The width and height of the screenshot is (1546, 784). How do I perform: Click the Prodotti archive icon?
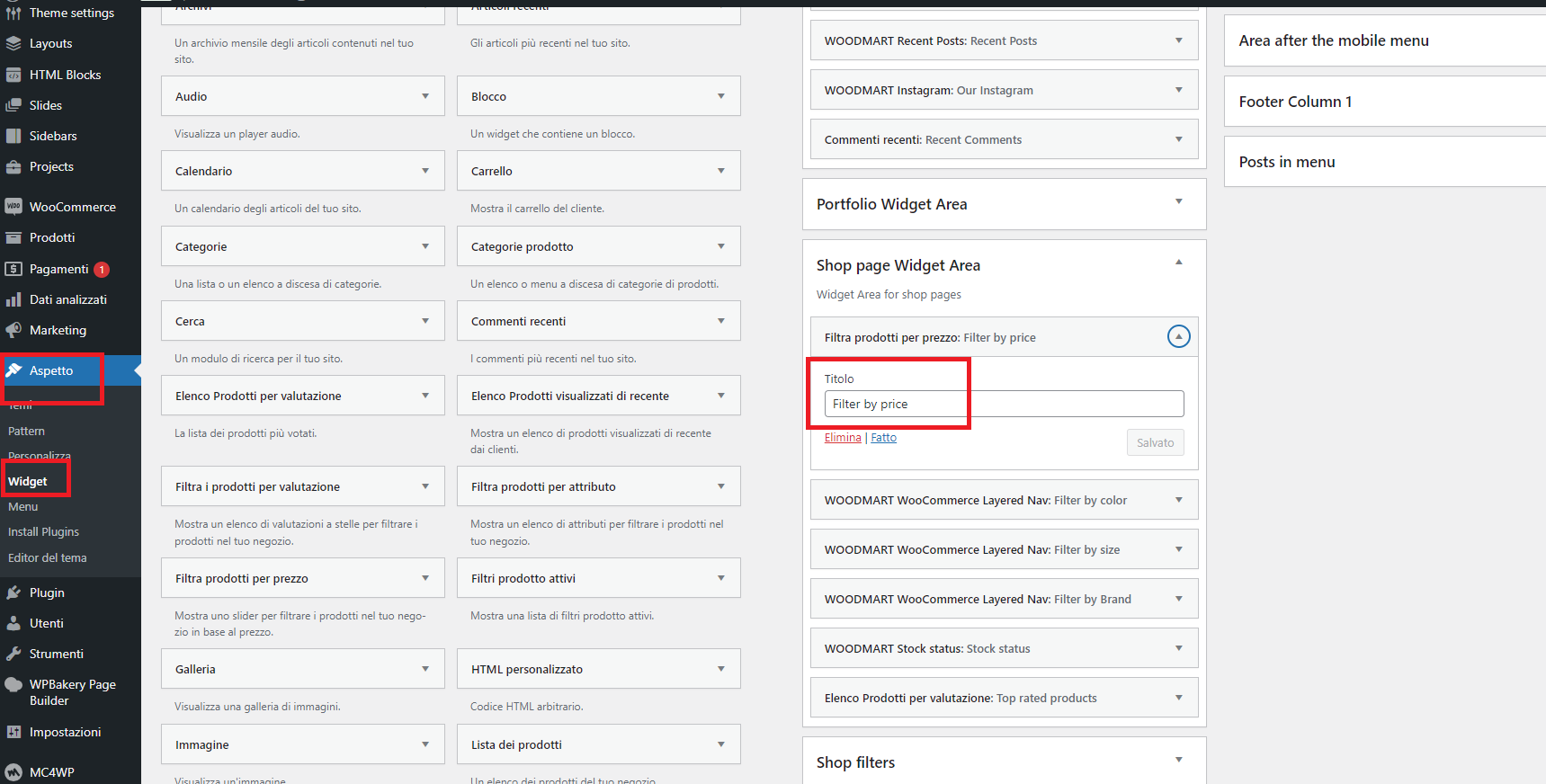click(13, 237)
